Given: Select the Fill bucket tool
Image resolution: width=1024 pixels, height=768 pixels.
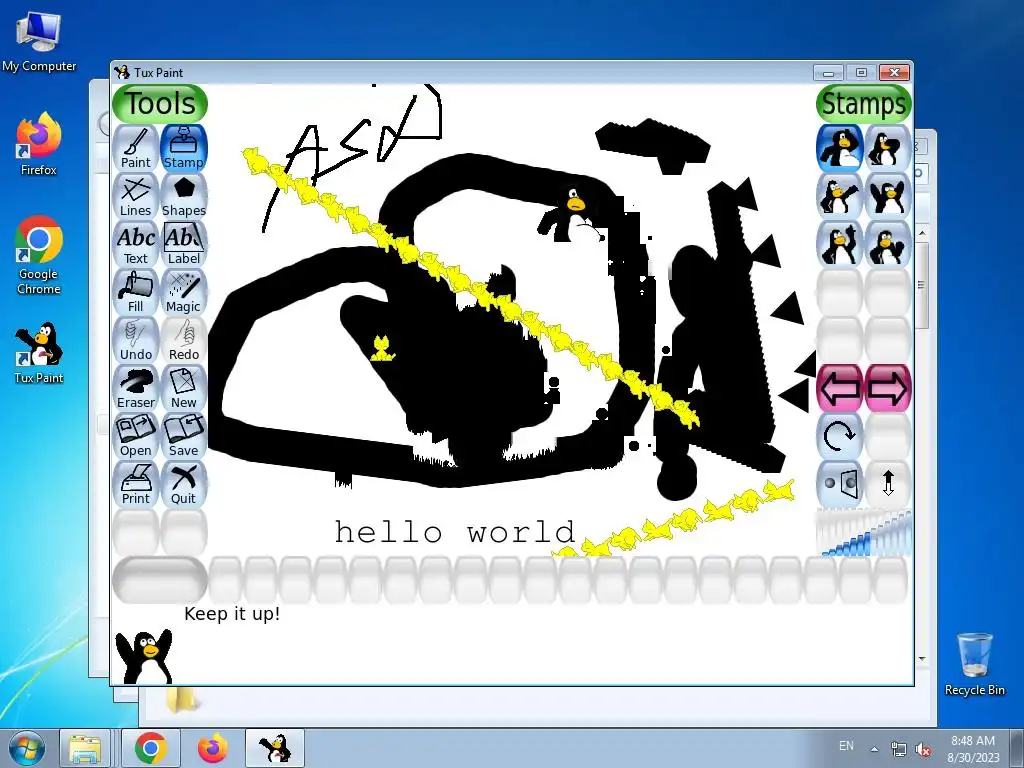Looking at the screenshot, I should [x=136, y=292].
